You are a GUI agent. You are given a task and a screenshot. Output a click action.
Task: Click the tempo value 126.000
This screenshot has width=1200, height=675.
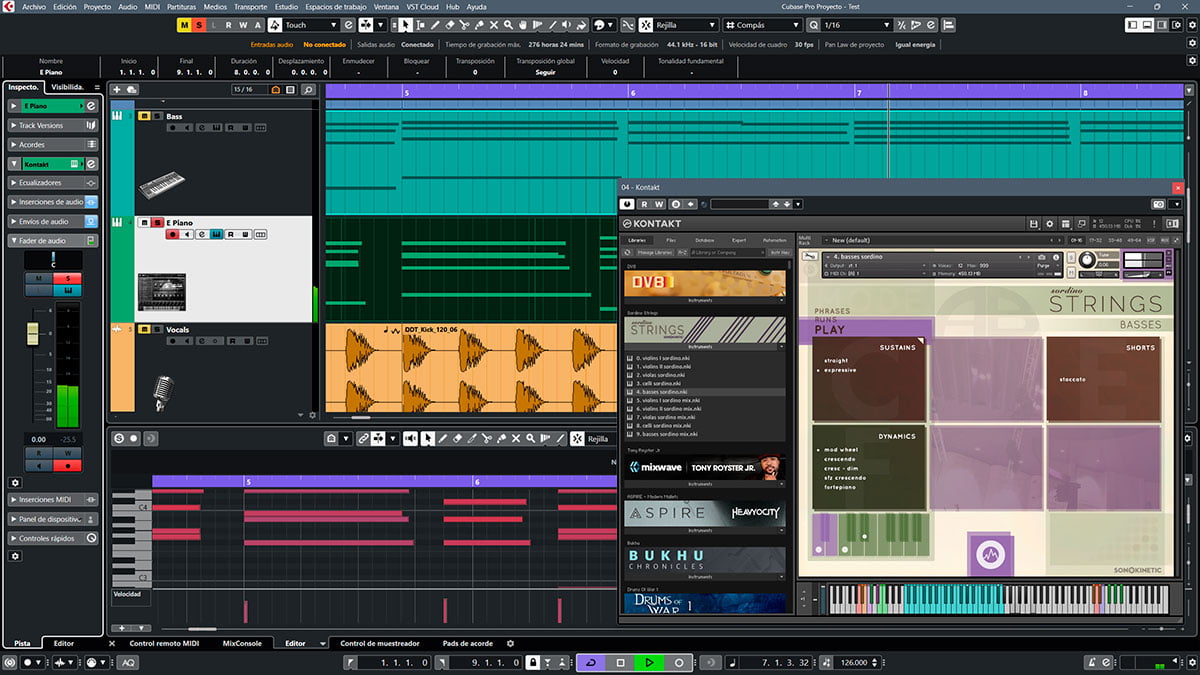(x=853, y=663)
